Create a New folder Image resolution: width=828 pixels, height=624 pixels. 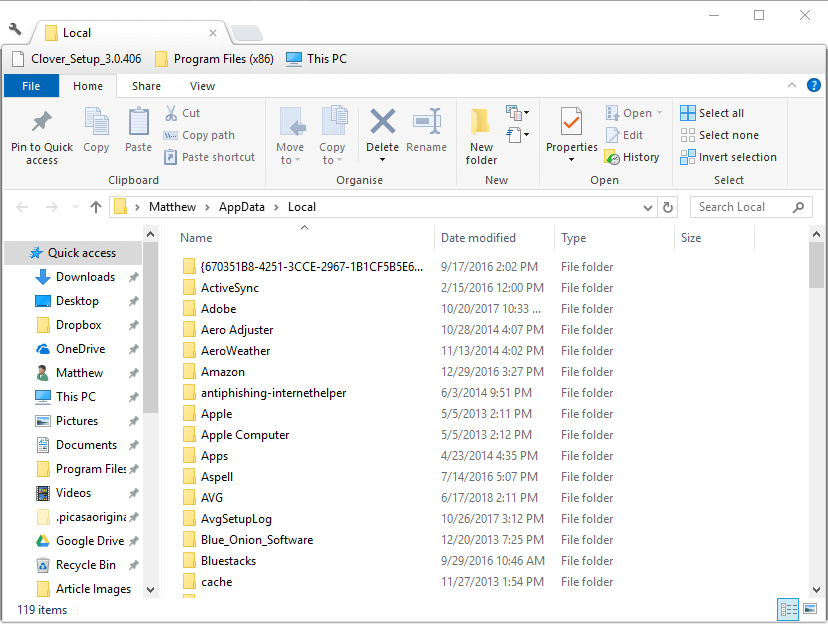click(481, 136)
